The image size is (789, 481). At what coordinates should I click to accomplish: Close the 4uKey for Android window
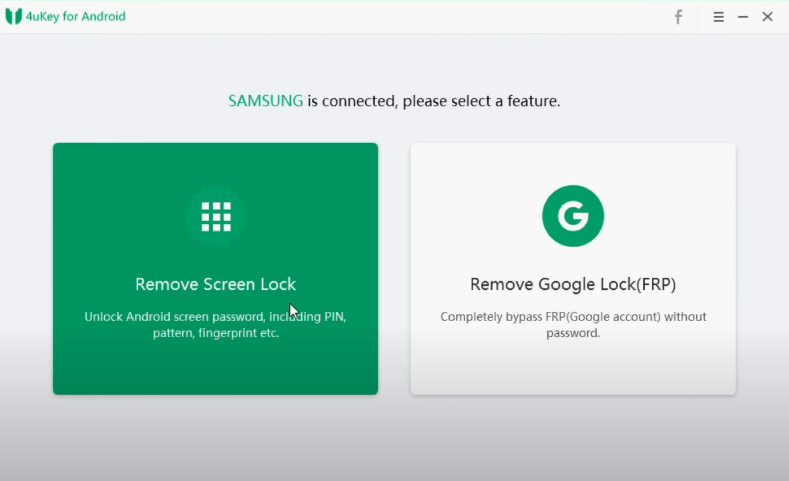coord(767,17)
